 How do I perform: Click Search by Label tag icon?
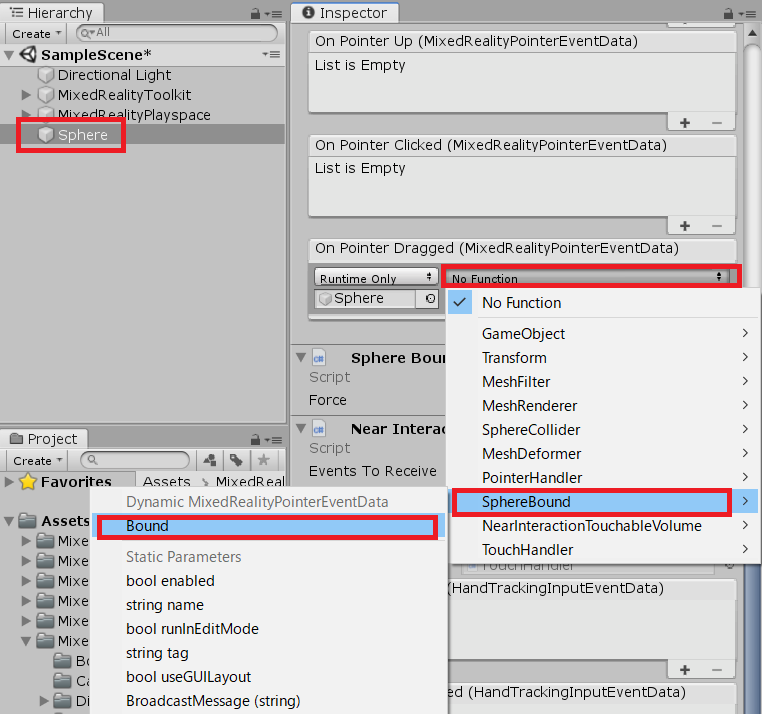click(237, 460)
